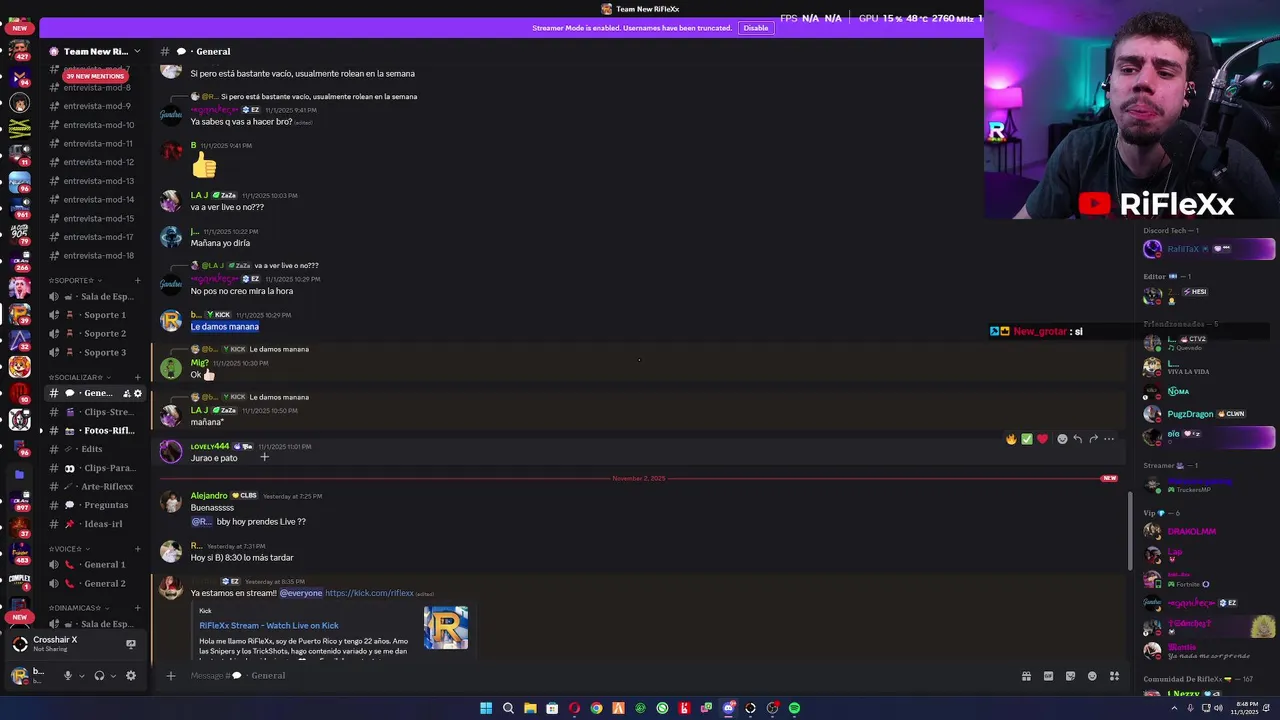
Task: Click @everyone mention in stream announcement
Action: click(301, 593)
